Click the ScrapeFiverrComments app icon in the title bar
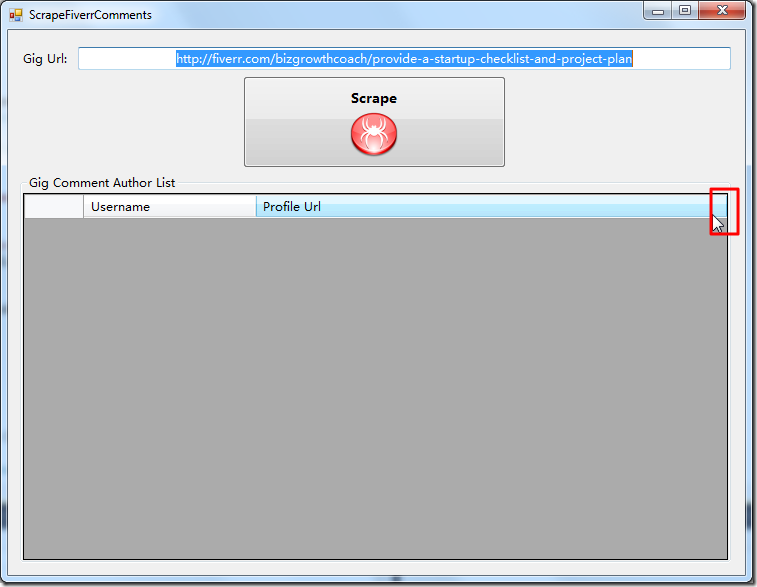This screenshot has width=757, height=587. (x=15, y=15)
